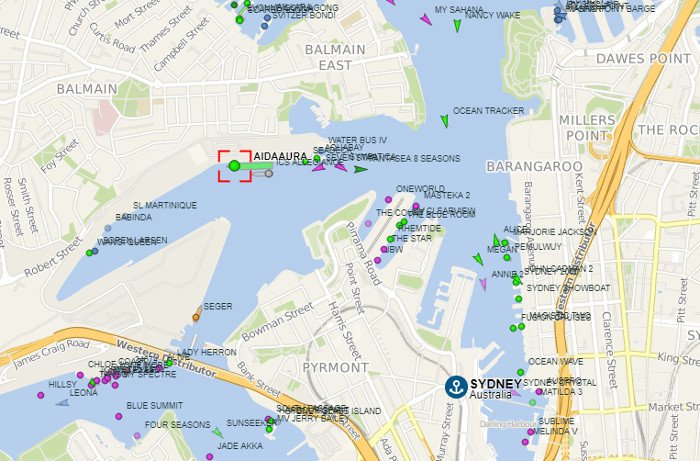Select the FOUR SEASONS vessel arrow
The image size is (700, 461).
(x=217, y=432)
